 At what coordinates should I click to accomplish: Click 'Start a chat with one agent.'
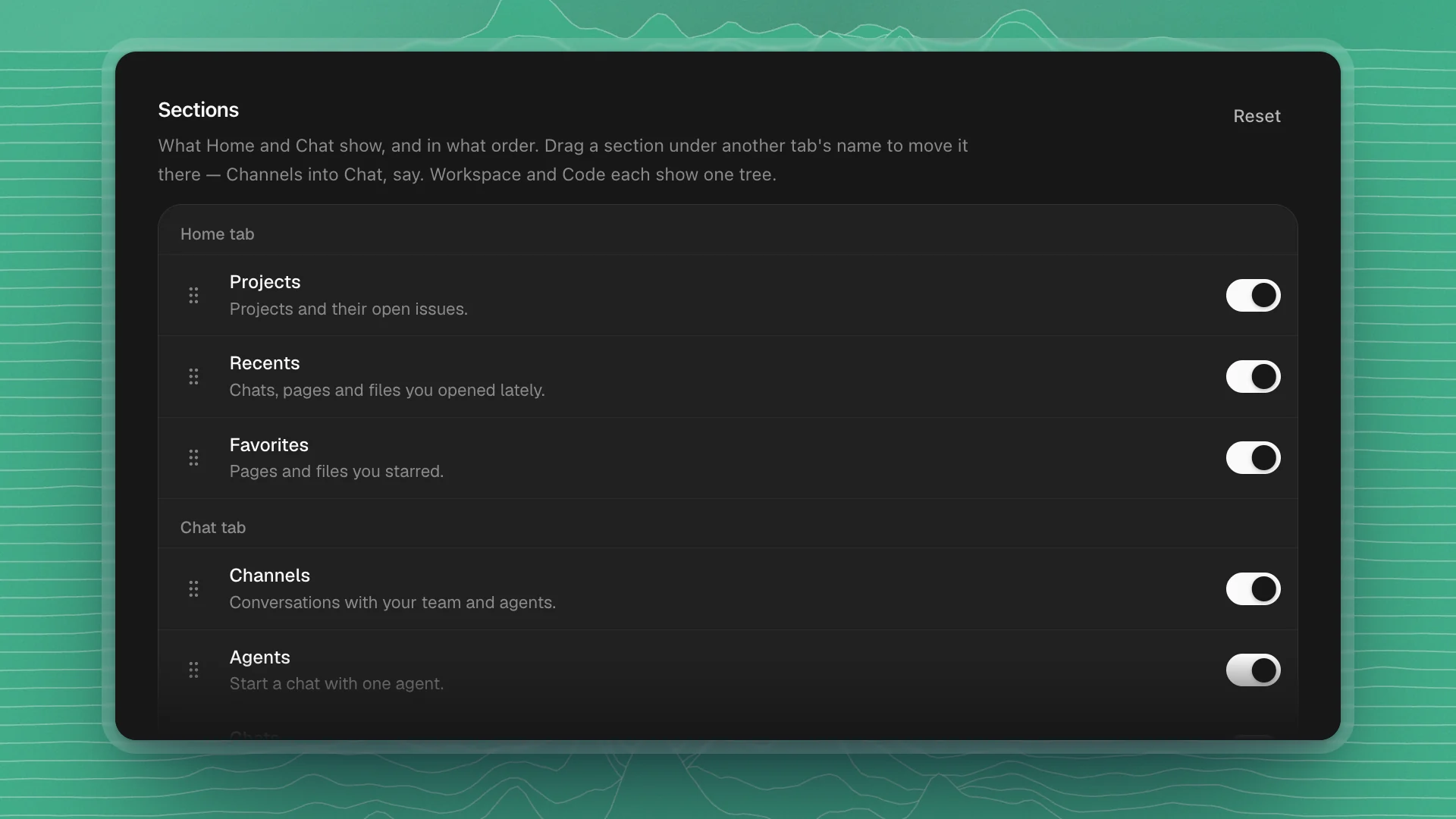point(337,684)
